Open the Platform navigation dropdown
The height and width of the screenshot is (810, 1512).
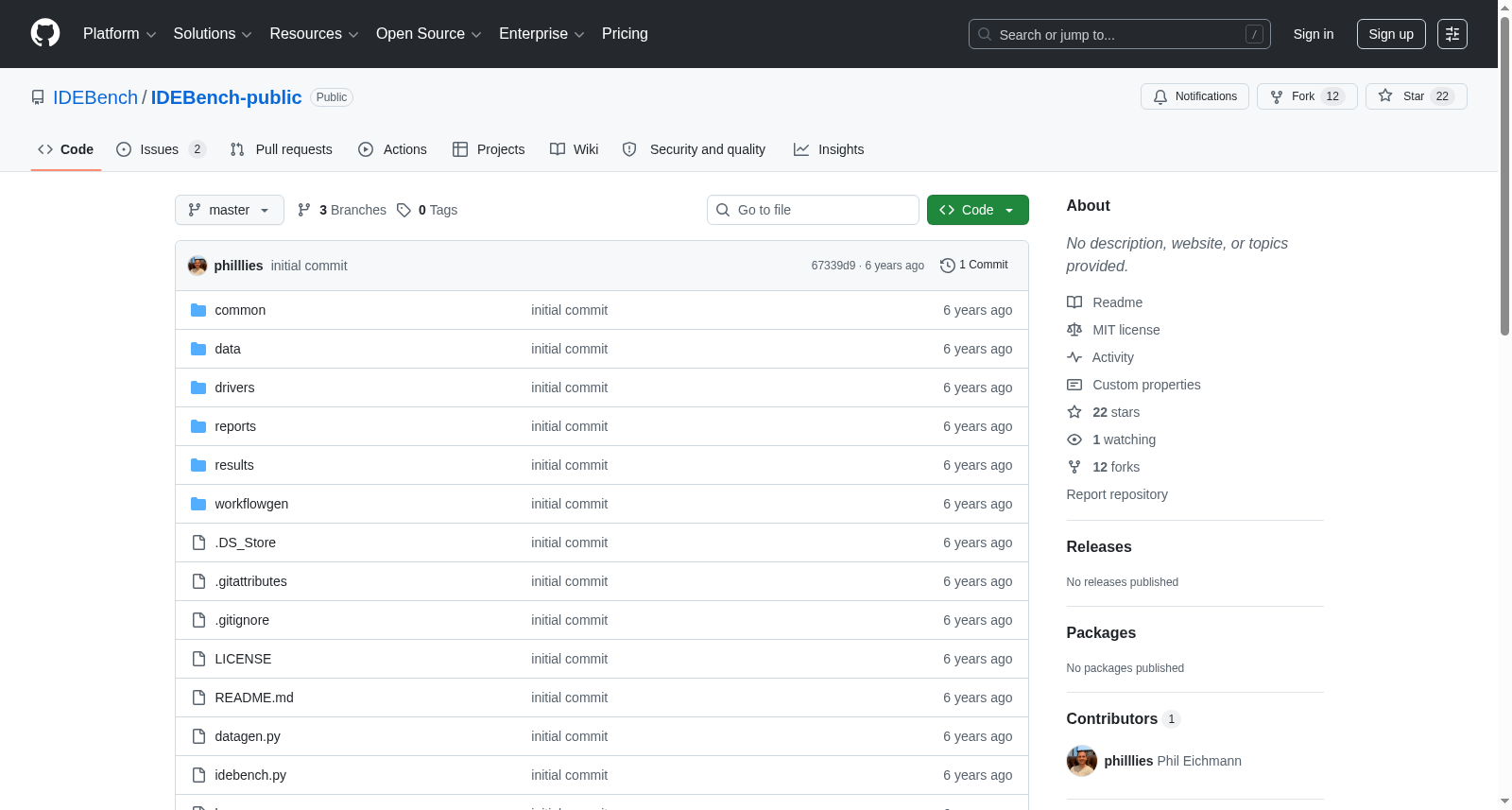[119, 34]
